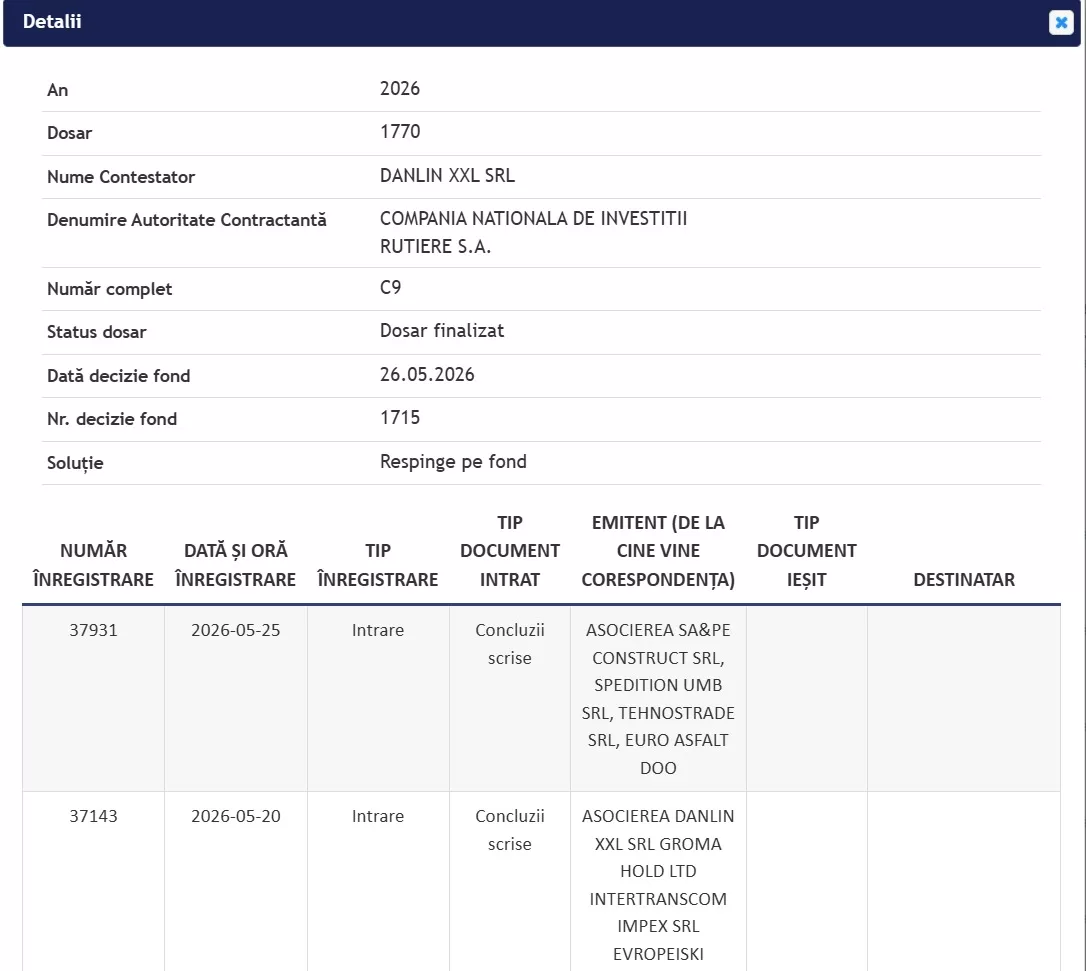
Task: Click DATĂ ȘI ORĂ ÎNREGISTRARE column header
Action: [x=235, y=565]
